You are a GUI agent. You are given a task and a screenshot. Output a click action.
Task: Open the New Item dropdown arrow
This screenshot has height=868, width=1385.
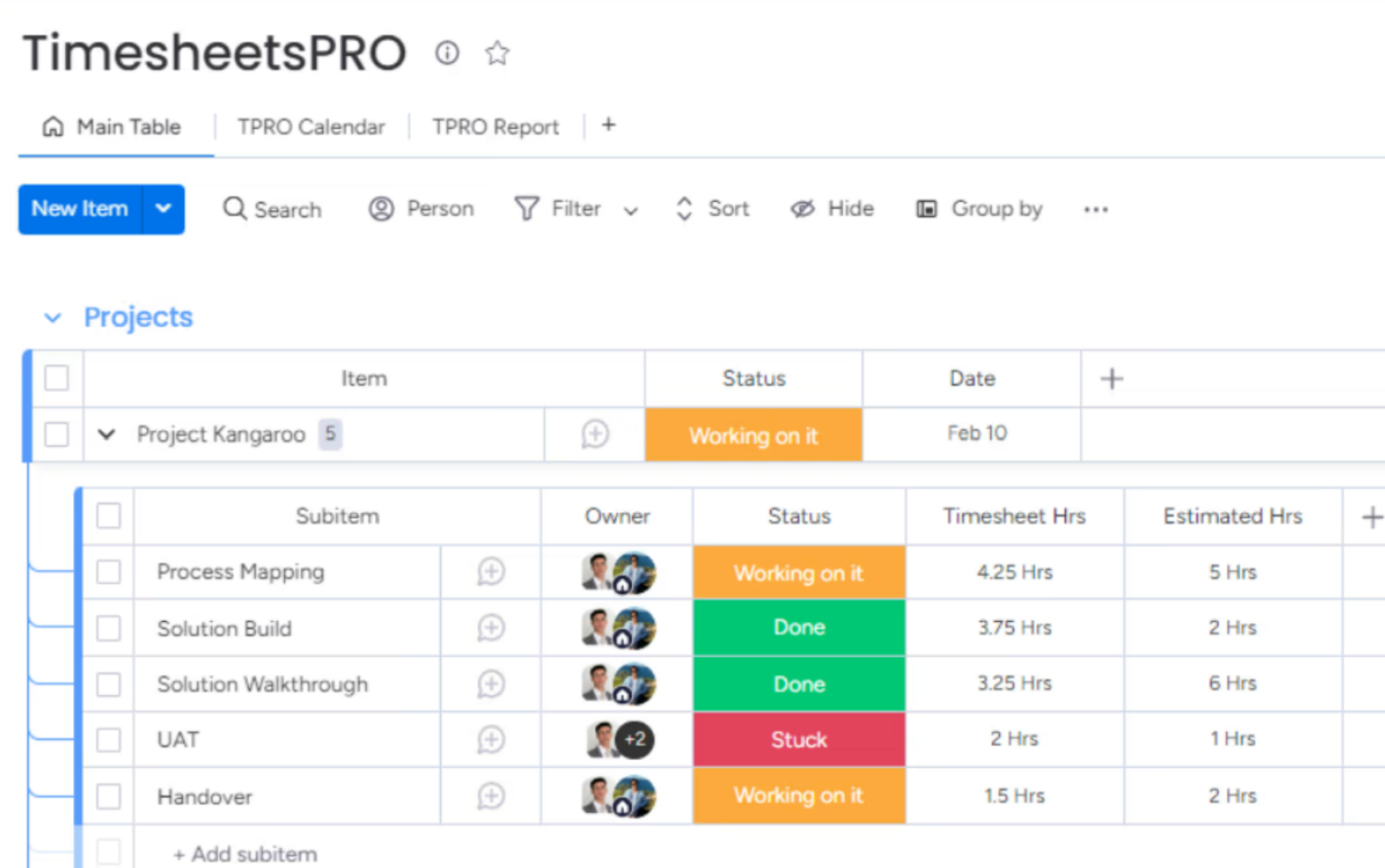[164, 209]
